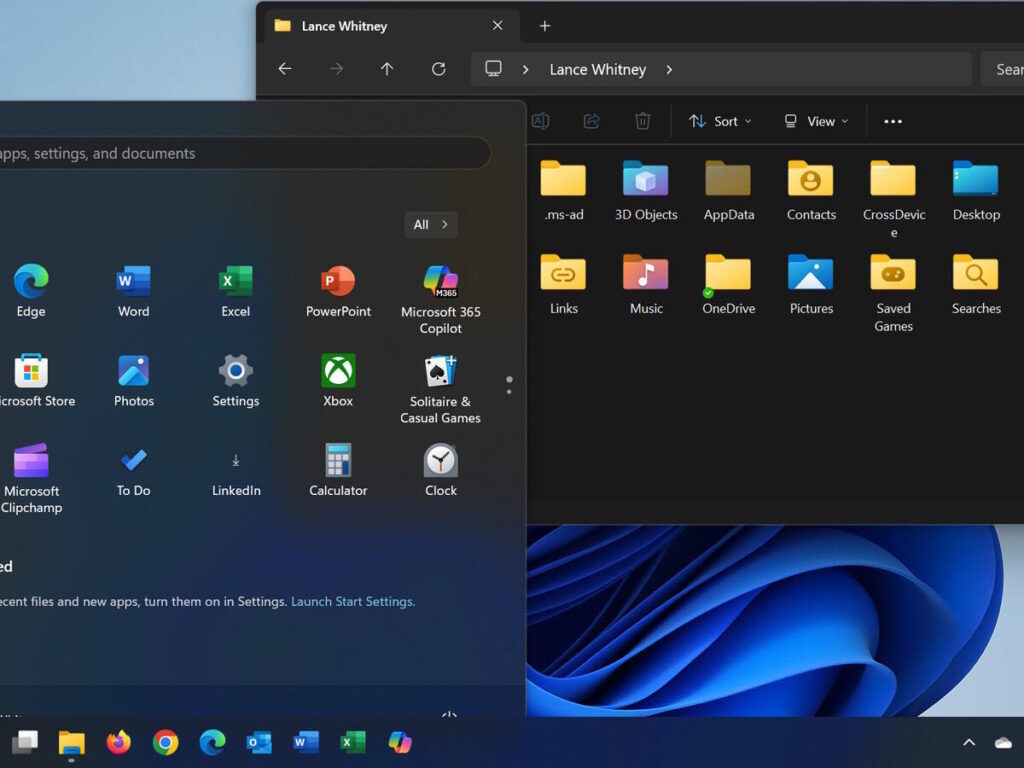
Task: Open Excel in Start menu pinned apps
Action: (236, 291)
